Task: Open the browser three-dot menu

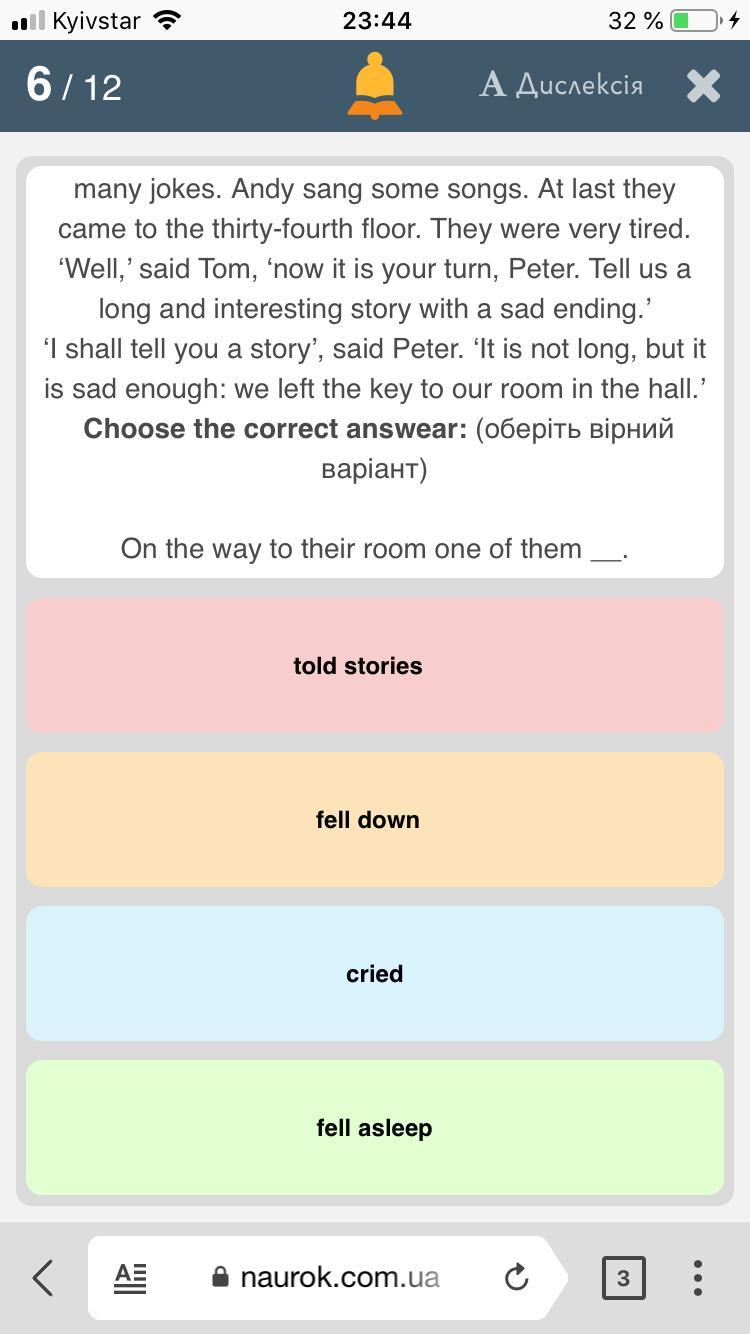Action: click(x=698, y=1278)
